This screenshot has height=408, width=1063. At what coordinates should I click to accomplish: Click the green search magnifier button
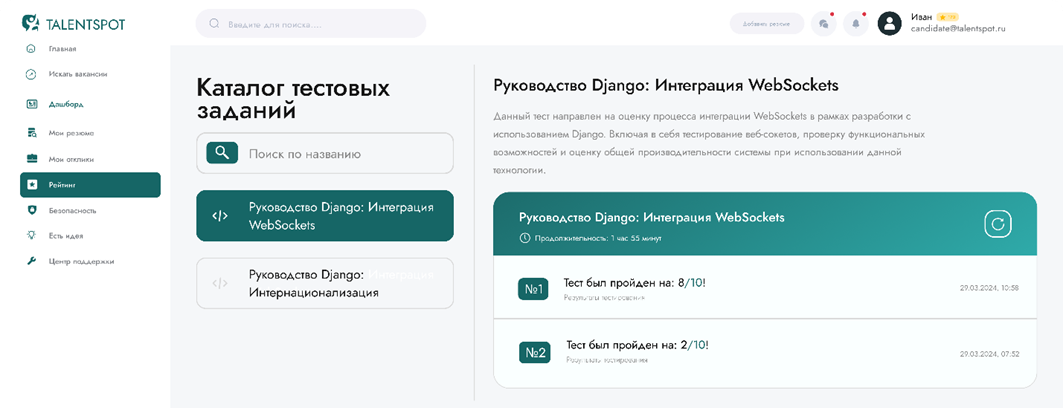222,153
